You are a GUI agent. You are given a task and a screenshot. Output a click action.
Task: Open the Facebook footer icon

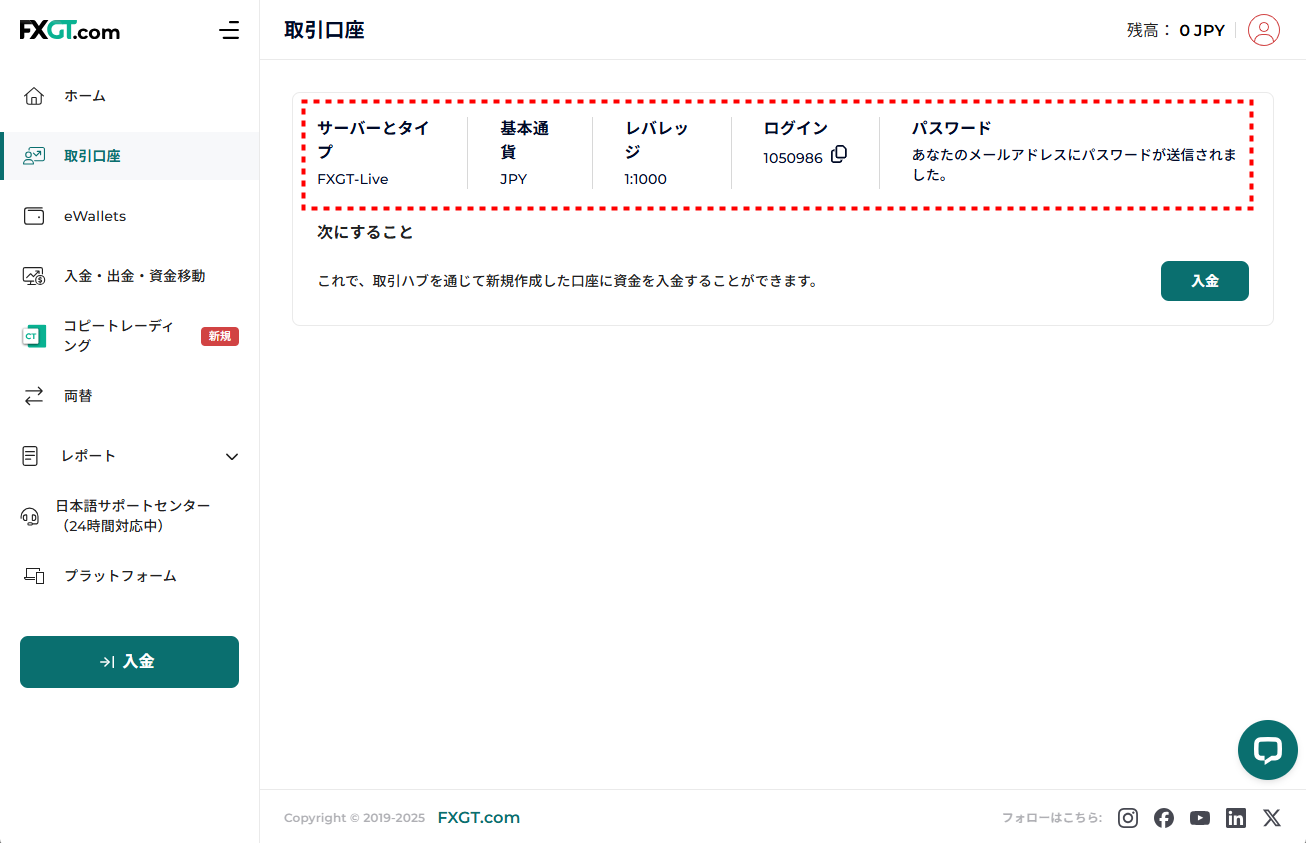click(x=1164, y=818)
